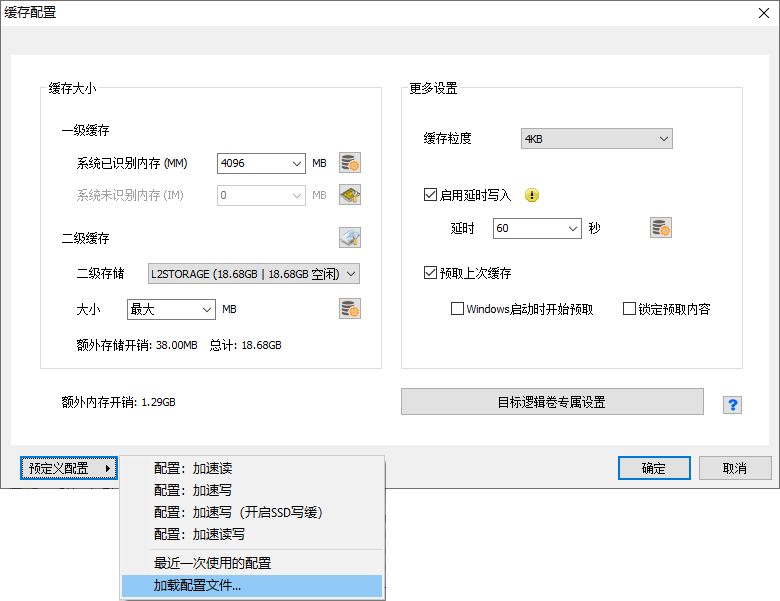The image size is (780, 601).
Task: Toggle the 预取上次缓存 checkbox
Action: [430, 273]
